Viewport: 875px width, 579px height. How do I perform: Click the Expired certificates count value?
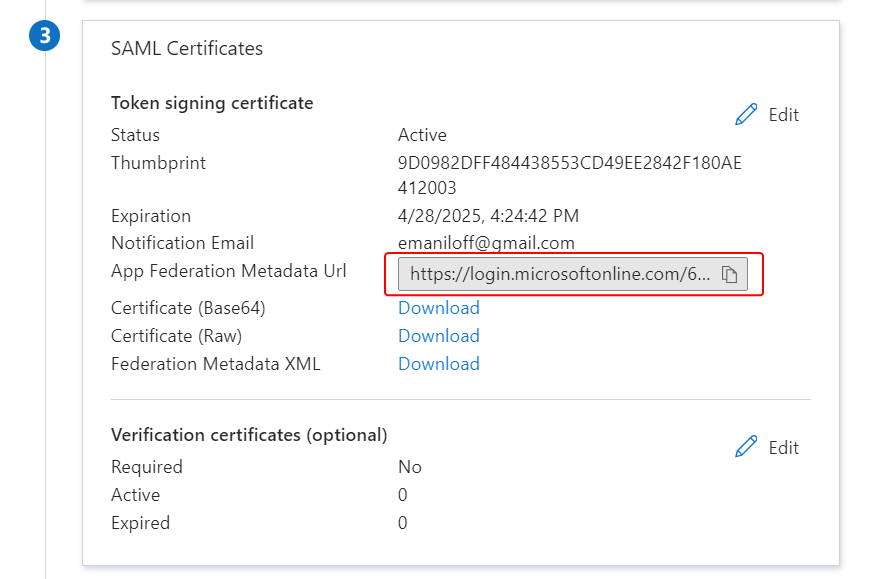pyautogui.click(x=403, y=523)
